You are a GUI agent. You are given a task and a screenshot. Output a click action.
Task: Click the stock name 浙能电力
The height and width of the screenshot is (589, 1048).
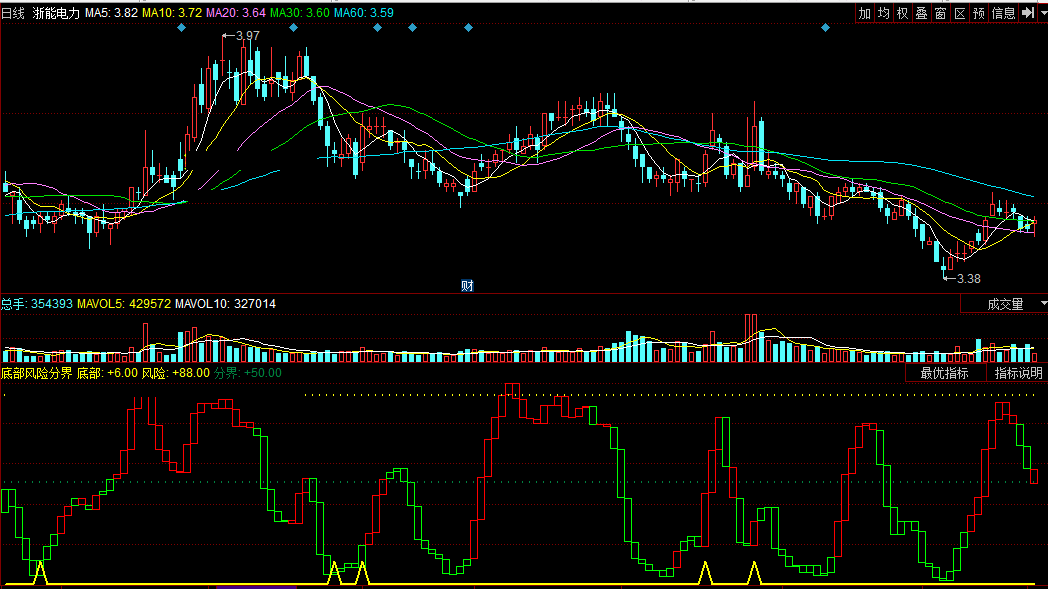click(x=56, y=13)
